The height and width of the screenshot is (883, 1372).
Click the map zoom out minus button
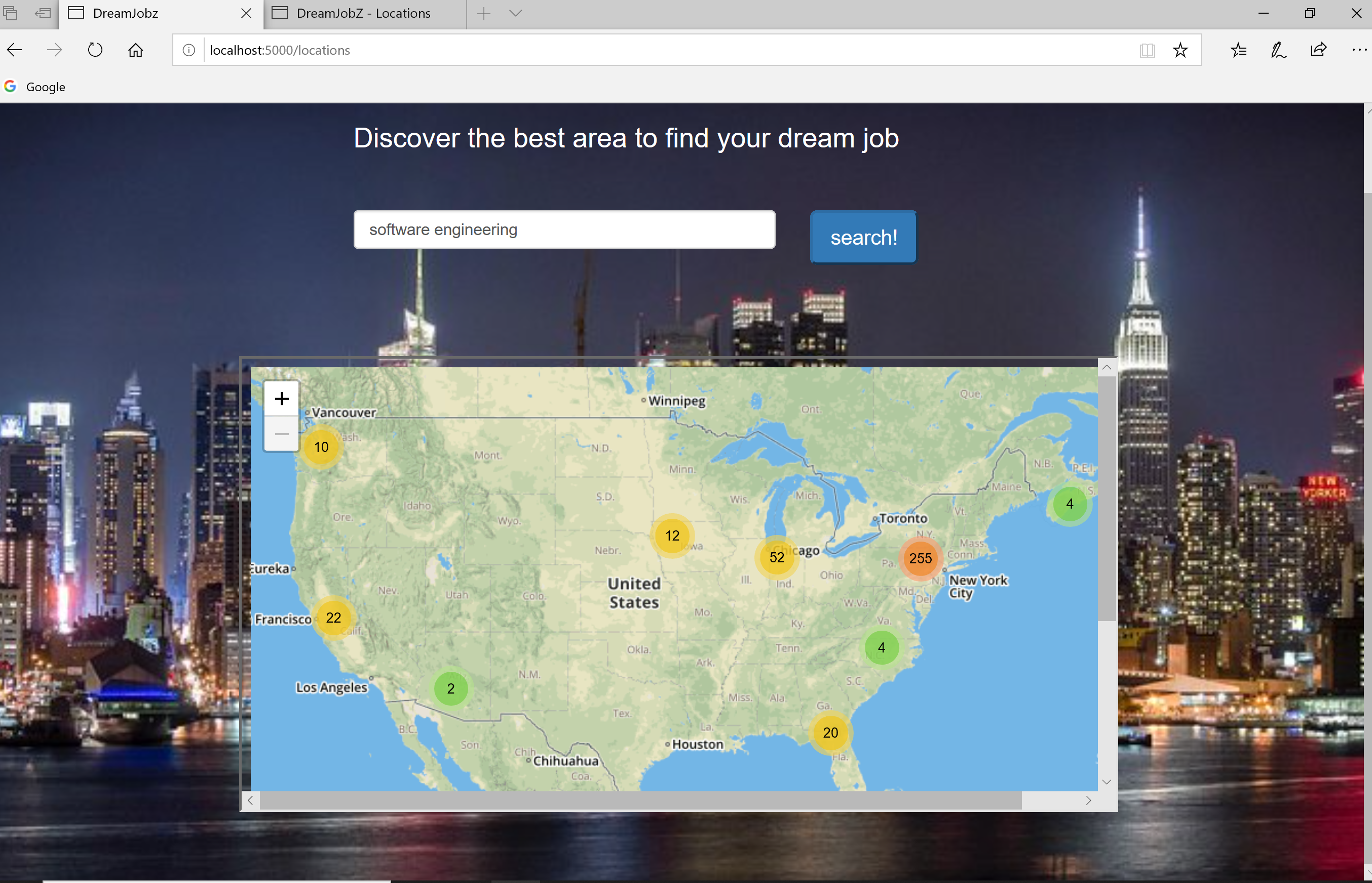pos(281,434)
